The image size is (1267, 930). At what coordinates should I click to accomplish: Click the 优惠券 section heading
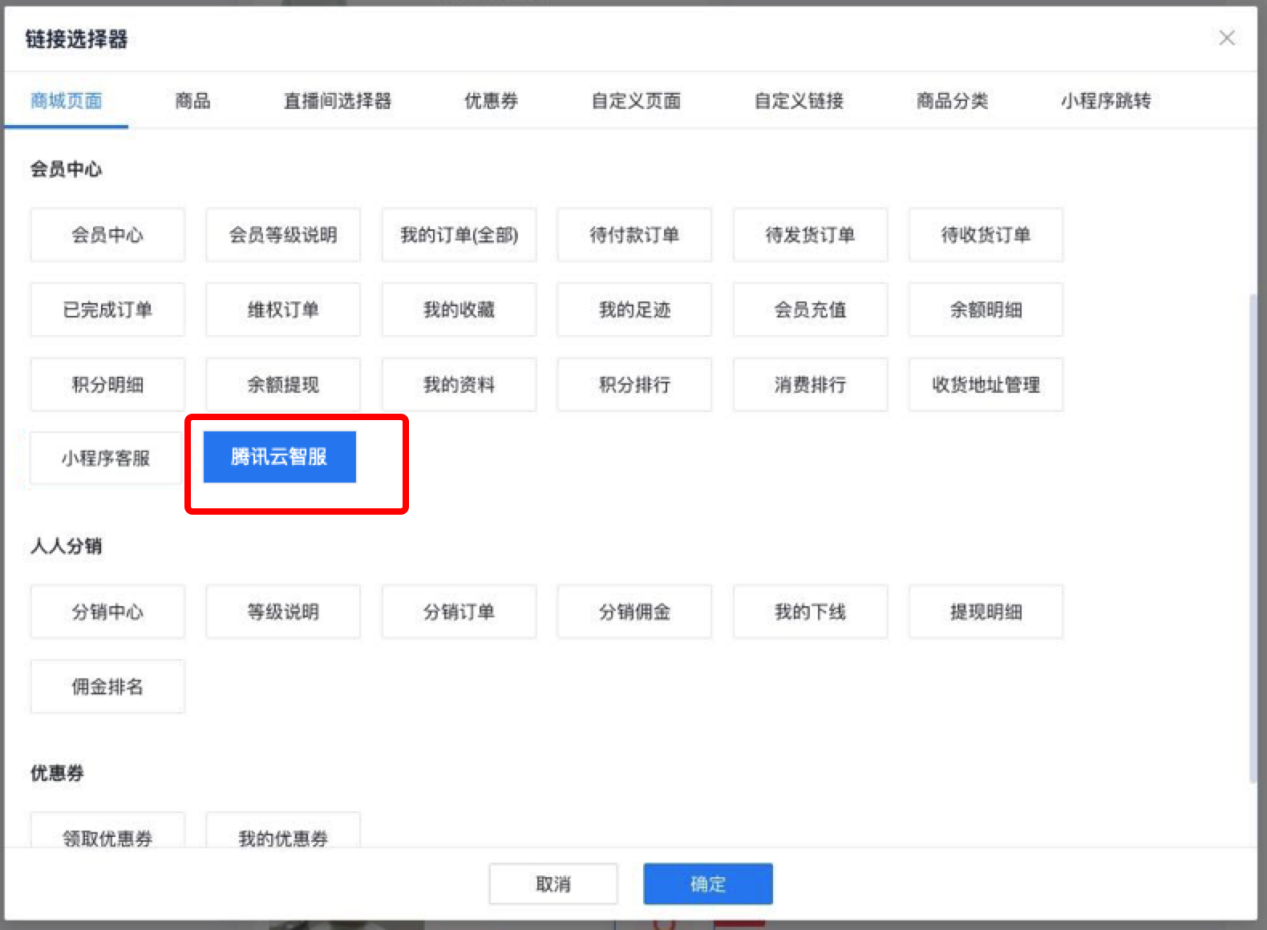[57, 774]
